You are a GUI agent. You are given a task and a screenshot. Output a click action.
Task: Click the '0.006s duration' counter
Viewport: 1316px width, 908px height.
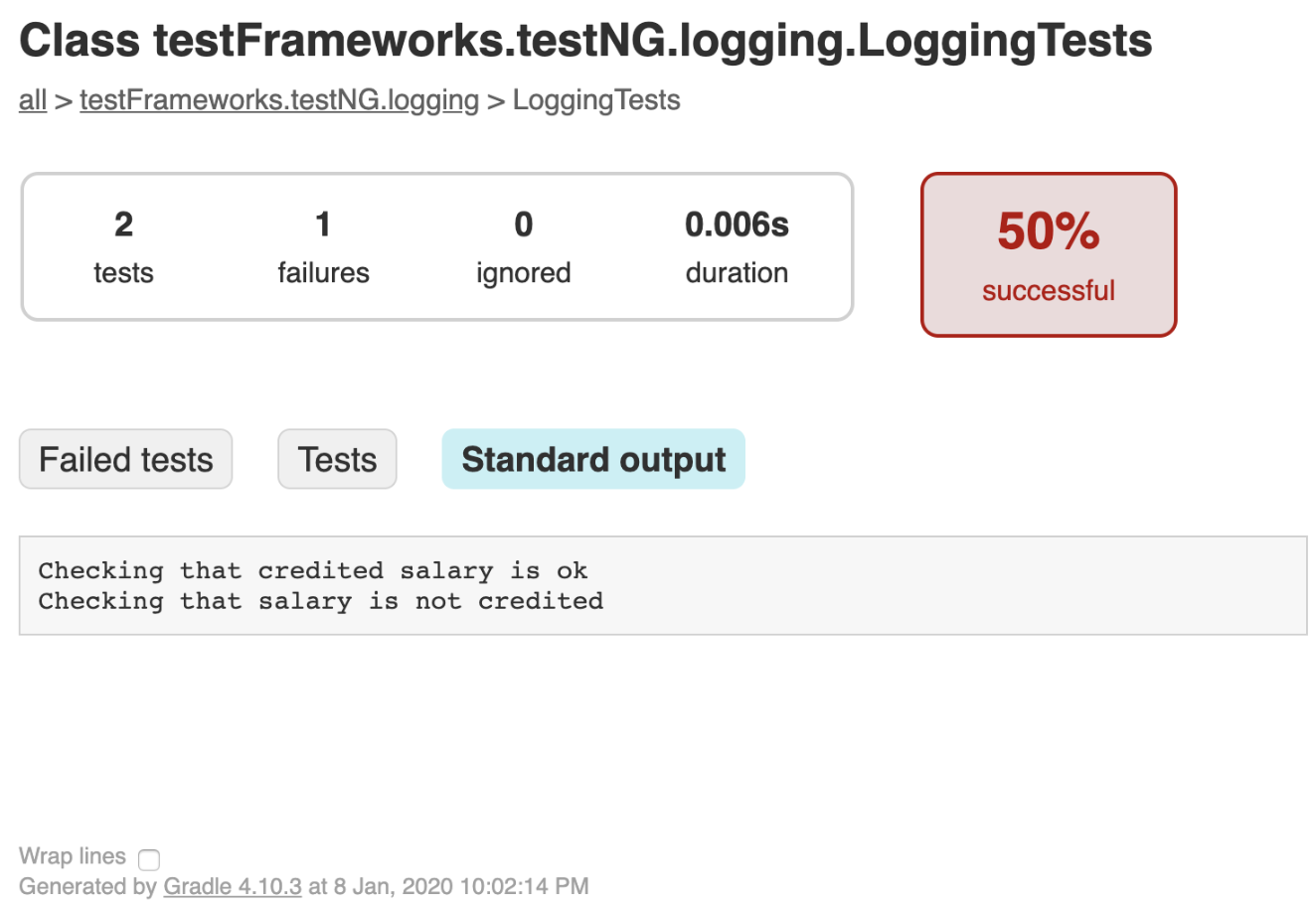coord(737,245)
